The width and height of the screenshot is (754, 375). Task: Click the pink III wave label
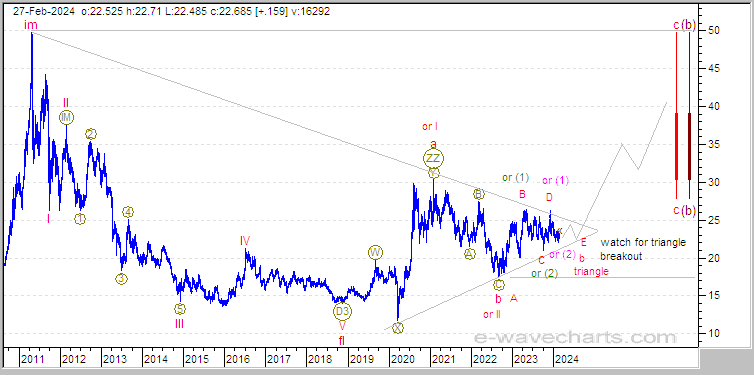point(179,324)
